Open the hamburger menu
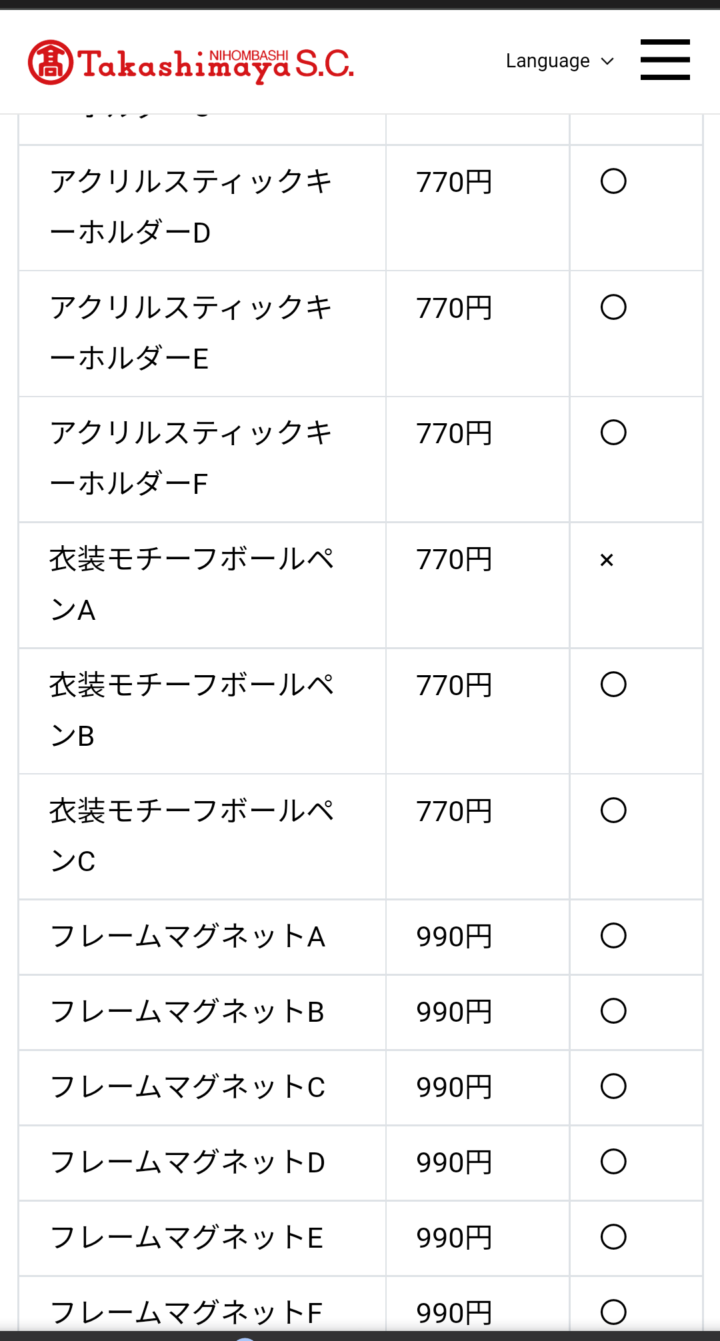720x1341 pixels. click(x=665, y=60)
